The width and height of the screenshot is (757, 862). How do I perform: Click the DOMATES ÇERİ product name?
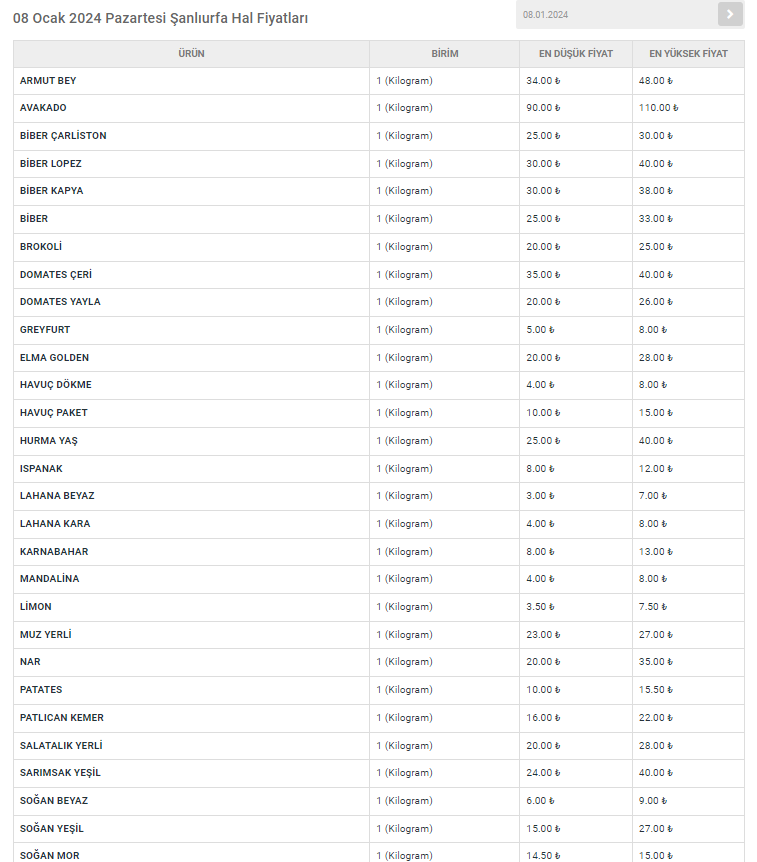pos(56,274)
